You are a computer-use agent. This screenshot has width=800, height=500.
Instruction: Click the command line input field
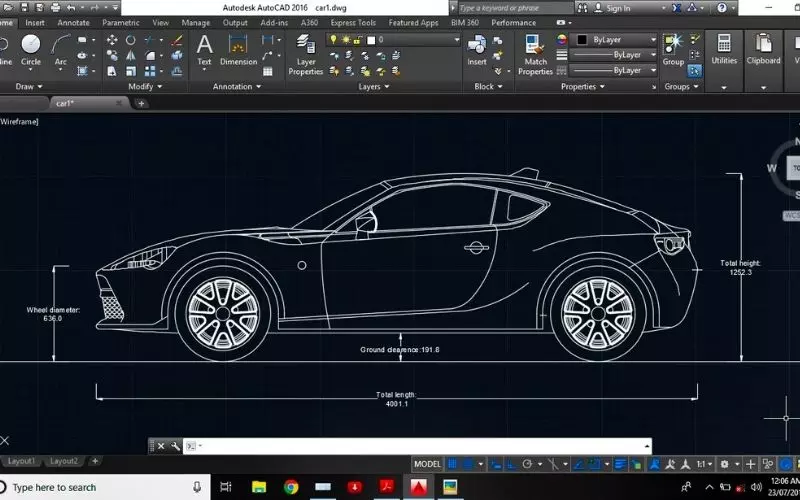coord(417,446)
